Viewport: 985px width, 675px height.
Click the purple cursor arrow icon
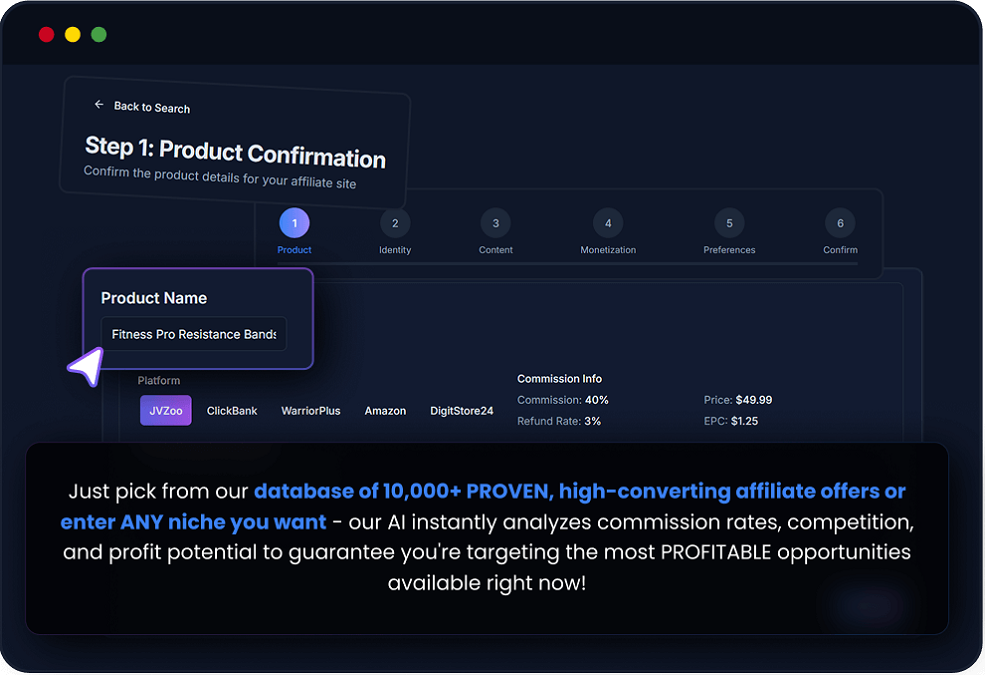85,367
